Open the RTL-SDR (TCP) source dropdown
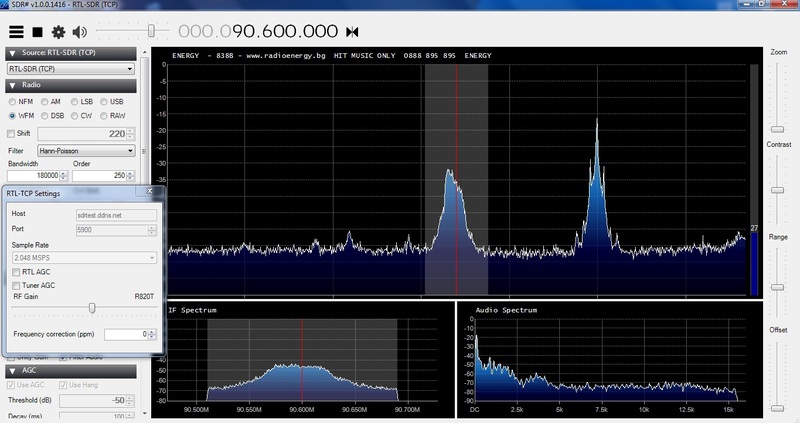800x423 pixels. [x=71, y=69]
